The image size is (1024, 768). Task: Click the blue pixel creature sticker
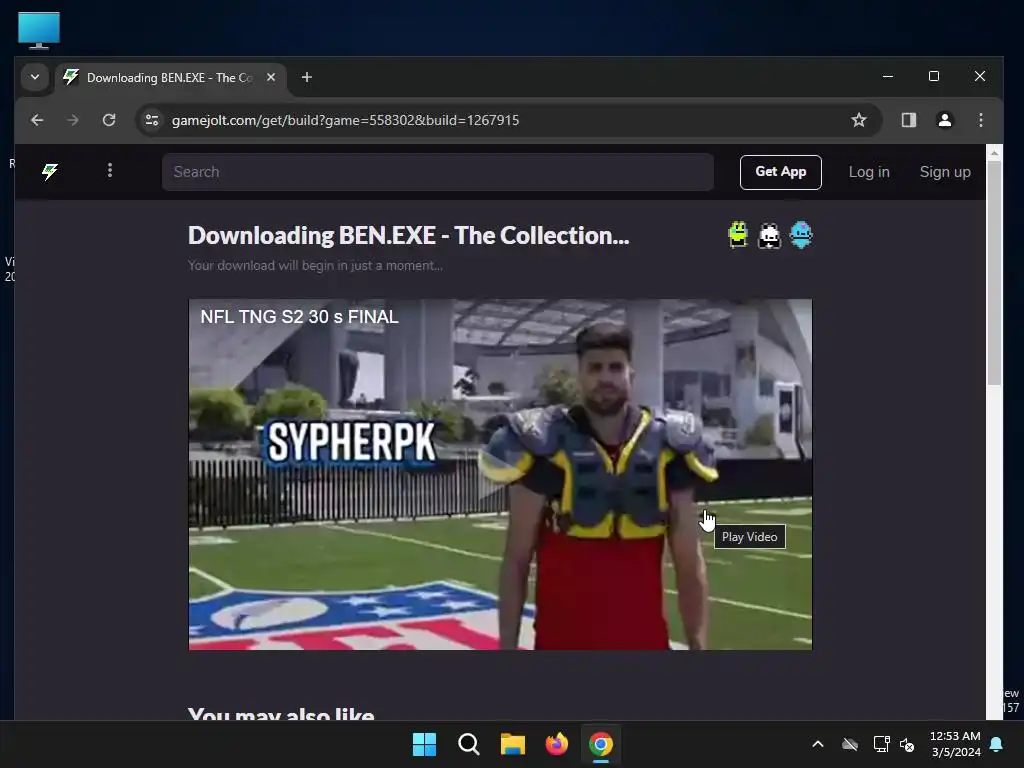(x=801, y=235)
